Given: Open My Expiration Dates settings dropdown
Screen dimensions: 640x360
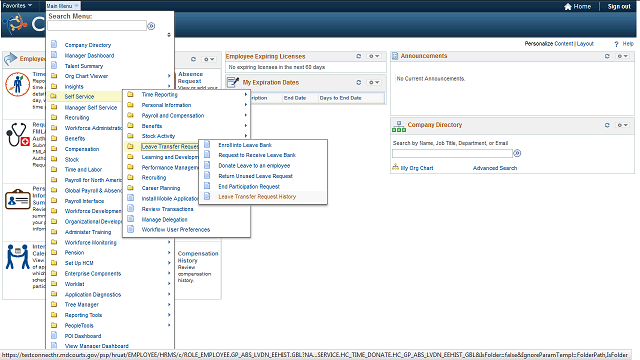Looking at the screenshot, I should point(374,82).
